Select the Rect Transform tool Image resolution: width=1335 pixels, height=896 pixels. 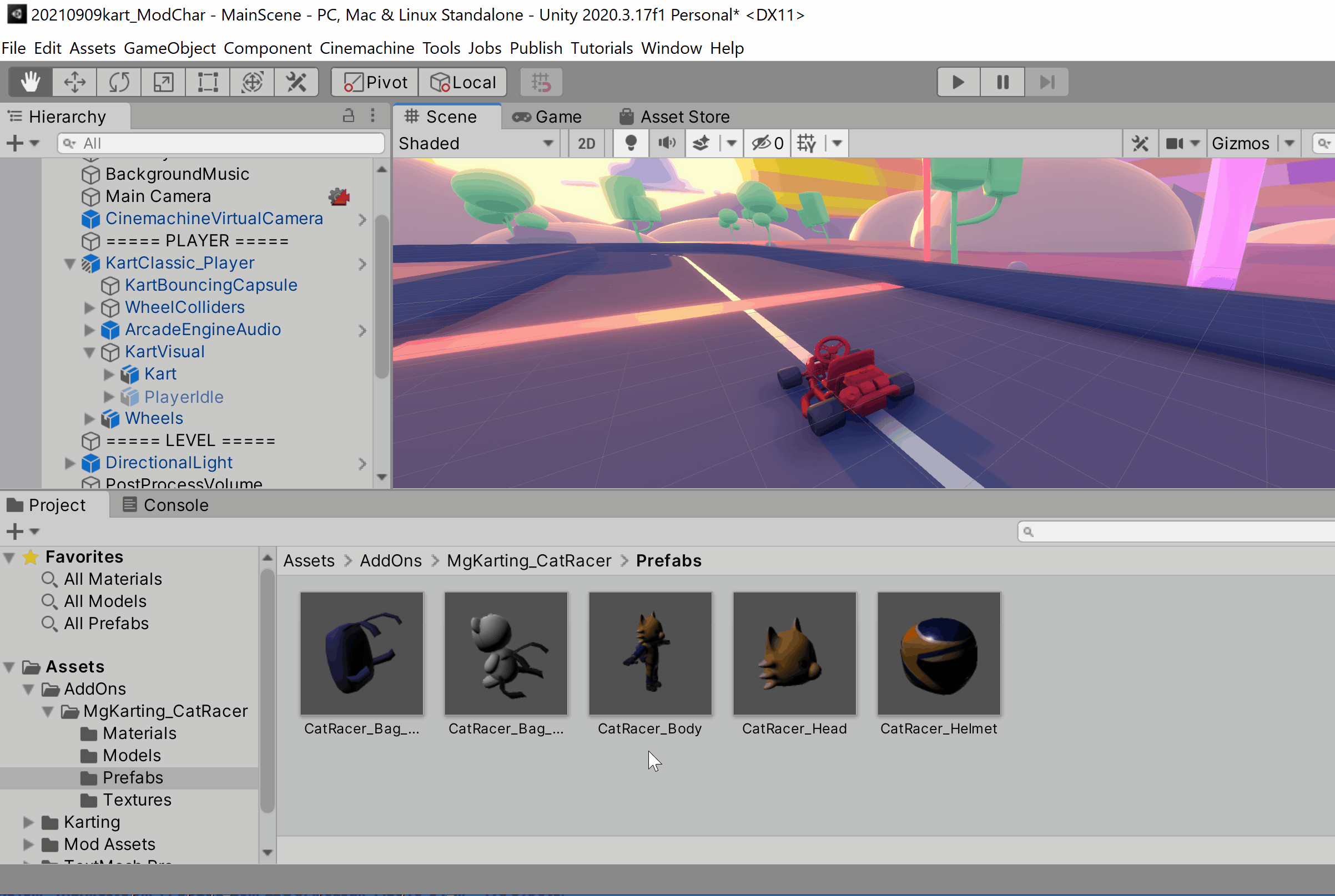pyautogui.click(x=208, y=82)
